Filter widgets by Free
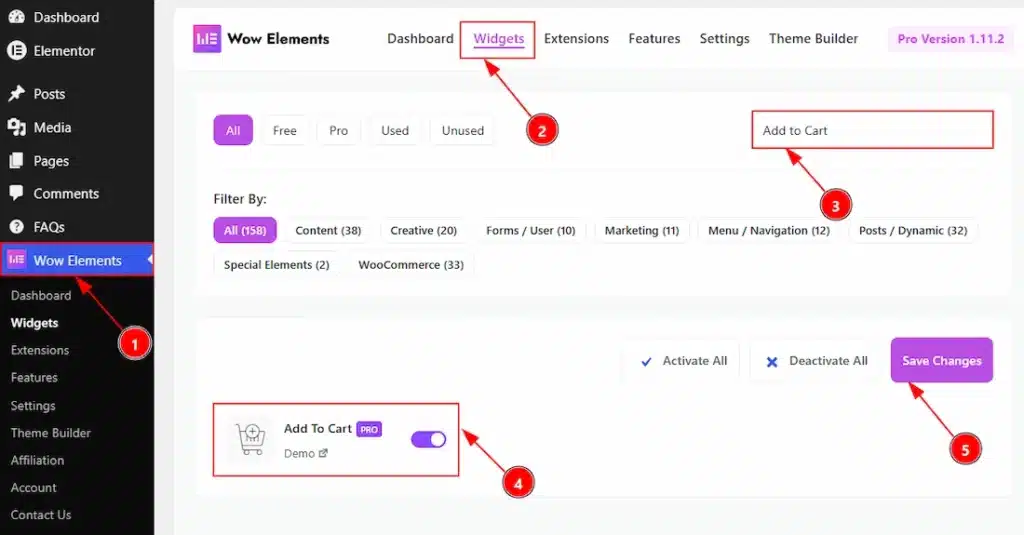The image size is (1024, 535). (284, 131)
